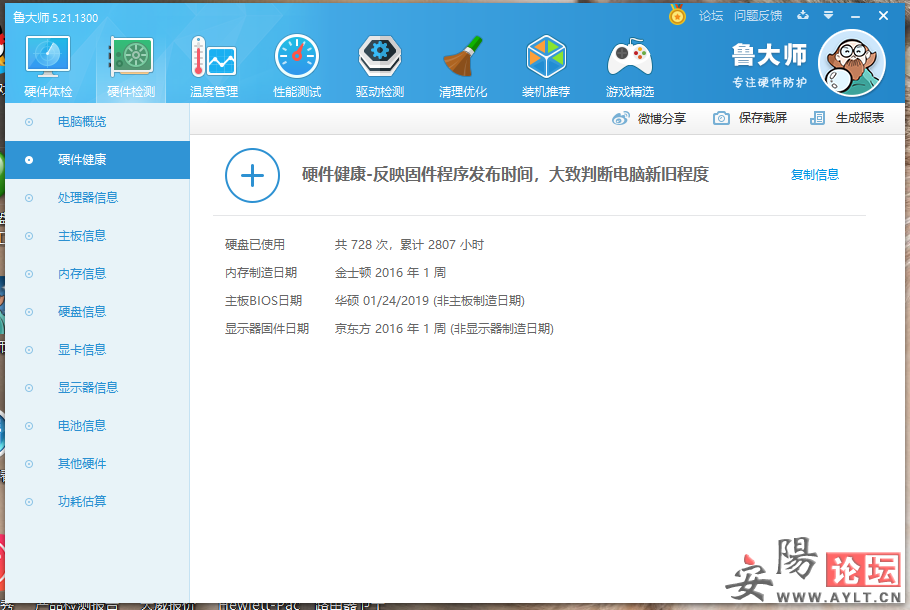Click the 金士顿 2016 年 1 周 text
The height and width of the screenshot is (610, 910).
coord(390,273)
